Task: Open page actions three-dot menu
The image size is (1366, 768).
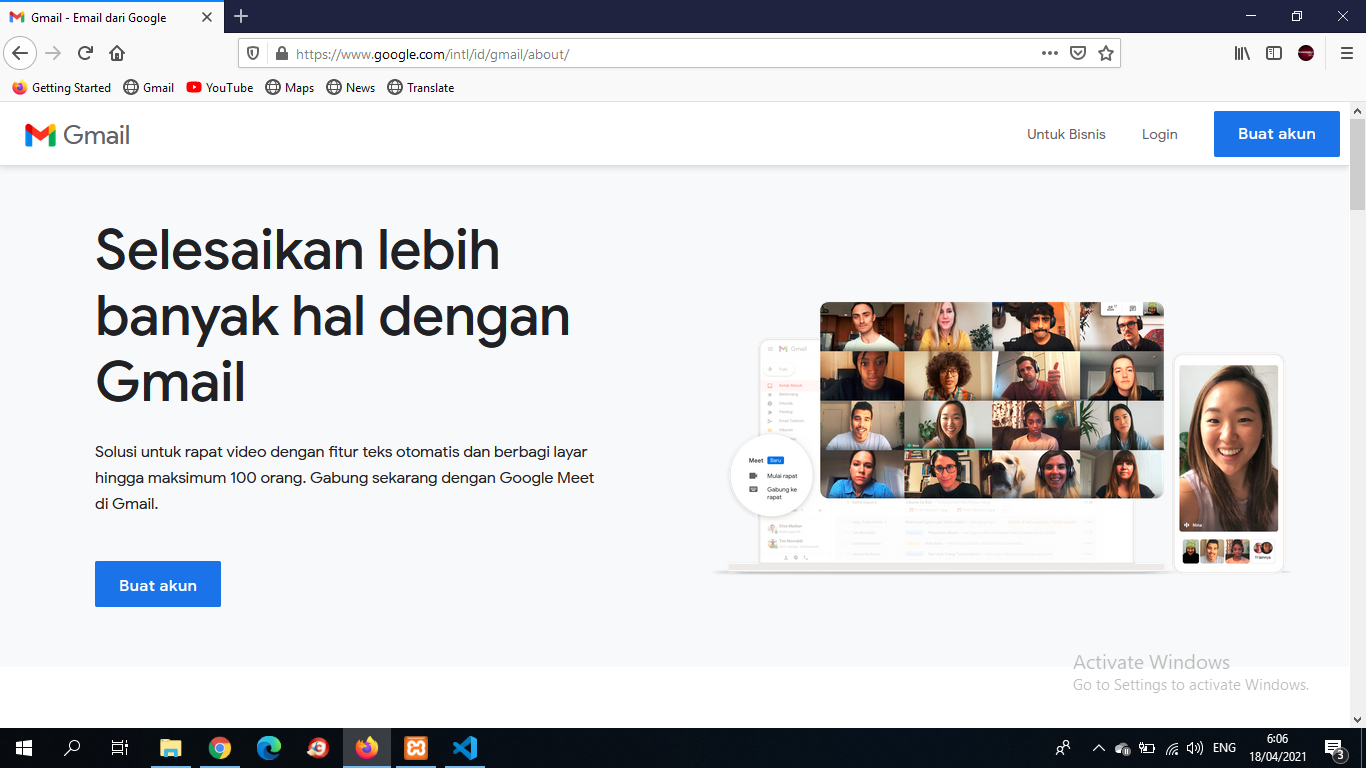Action: tap(1049, 53)
